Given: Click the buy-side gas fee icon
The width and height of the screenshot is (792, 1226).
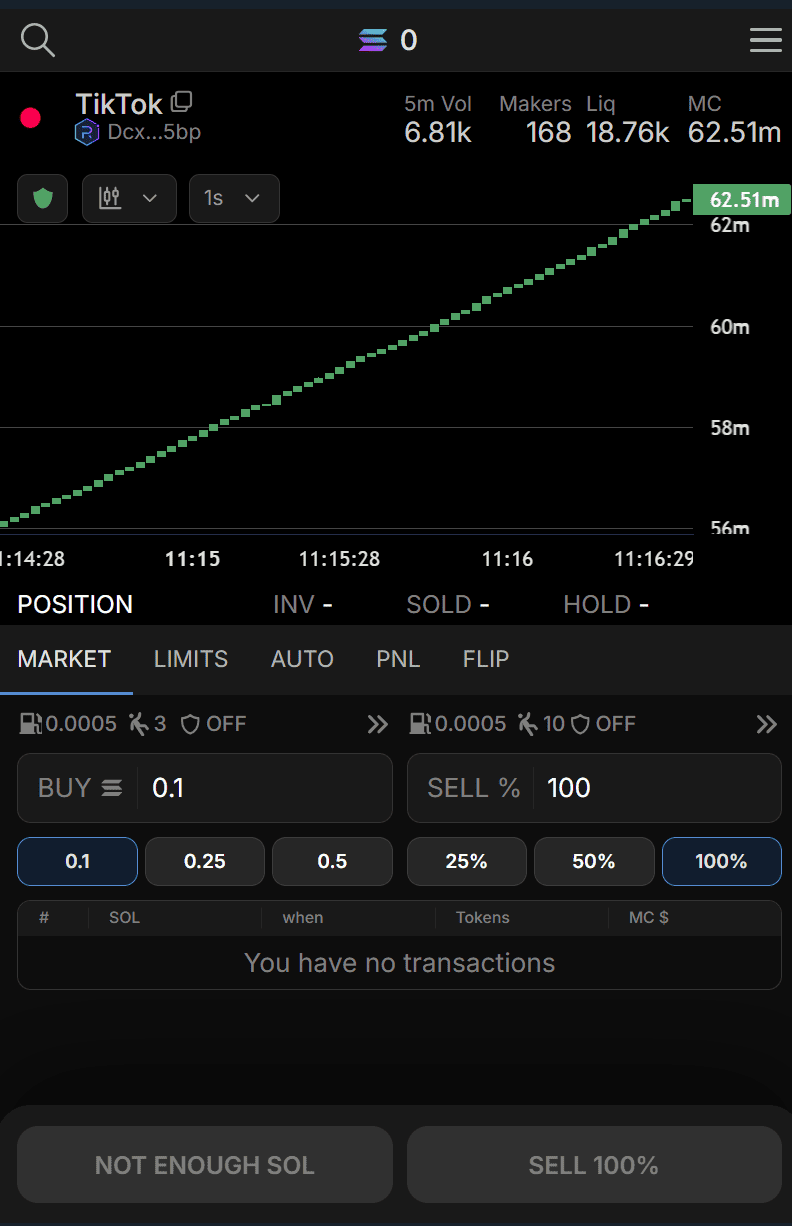Looking at the screenshot, I should point(30,724).
